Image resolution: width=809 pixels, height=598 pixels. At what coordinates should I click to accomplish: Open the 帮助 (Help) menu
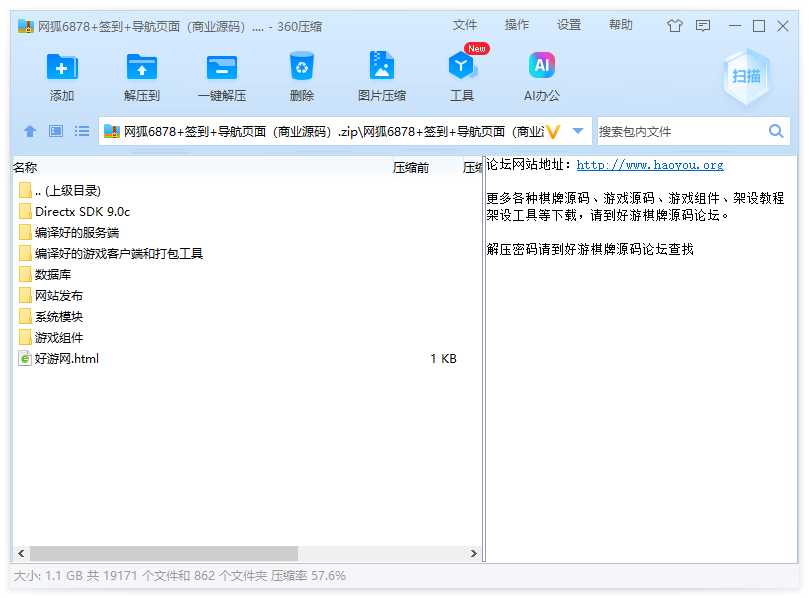(x=621, y=25)
